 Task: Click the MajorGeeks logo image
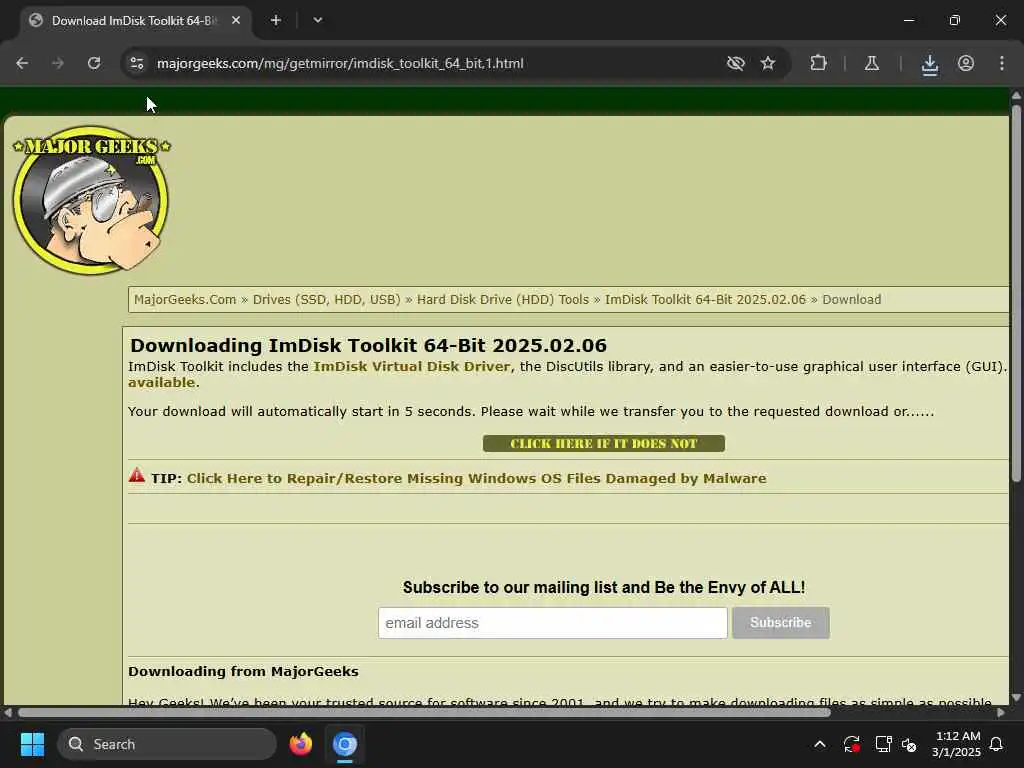(x=91, y=200)
